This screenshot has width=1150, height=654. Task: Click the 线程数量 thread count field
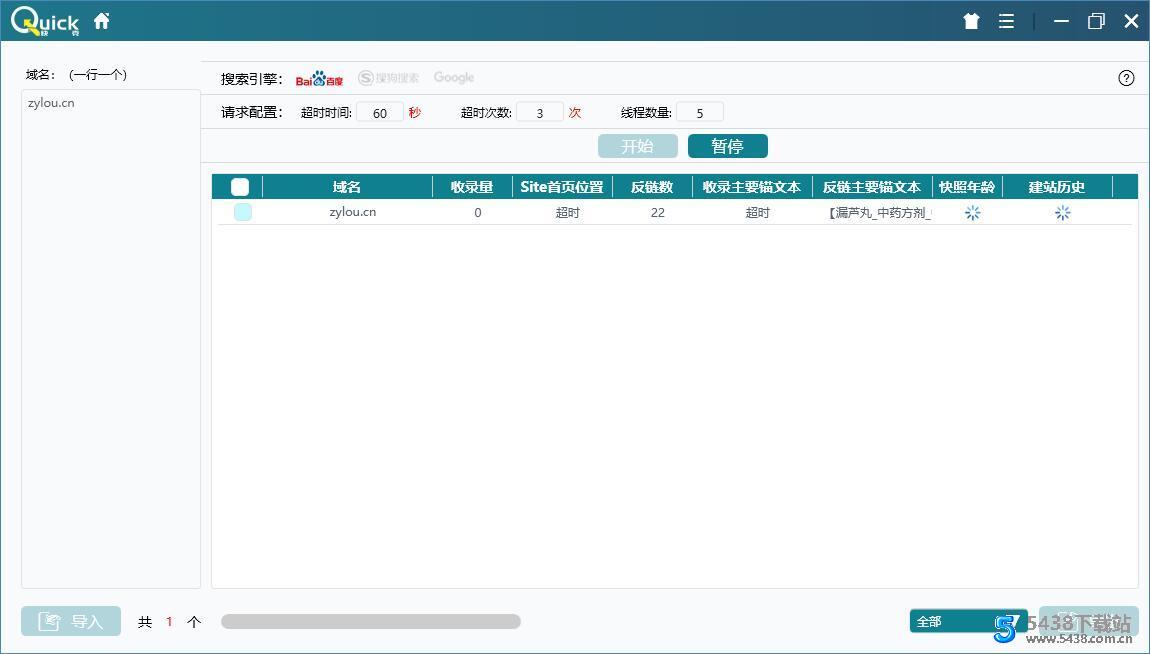[x=699, y=112]
